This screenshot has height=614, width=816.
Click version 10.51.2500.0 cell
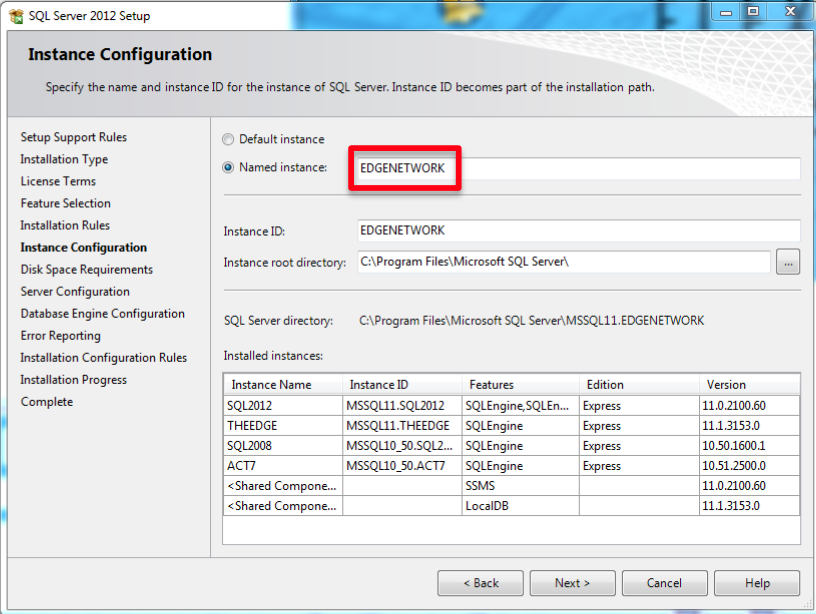pyautogui.click(x=749, y=466)
